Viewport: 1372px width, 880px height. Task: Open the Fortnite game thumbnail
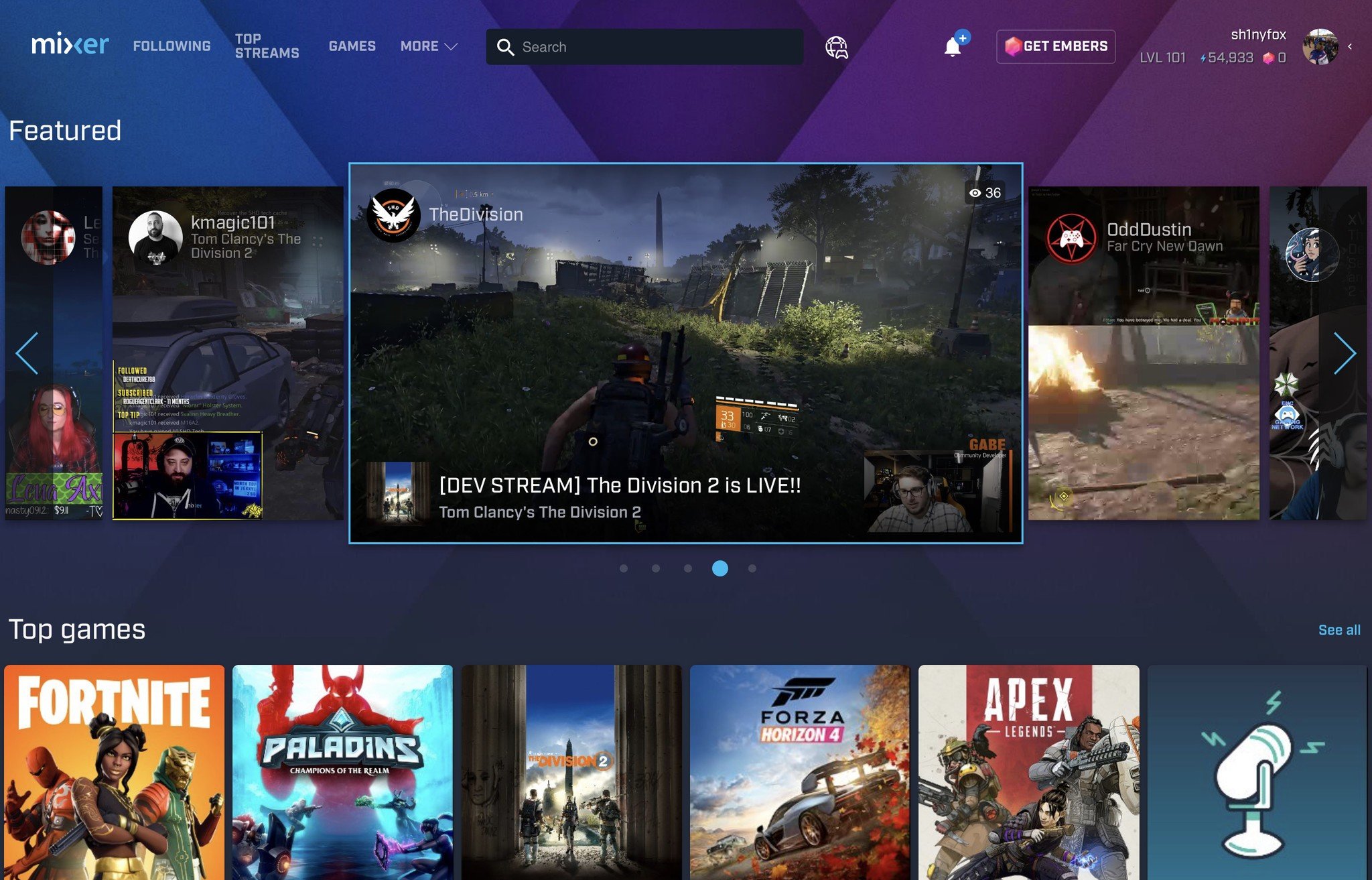(114, 771)
